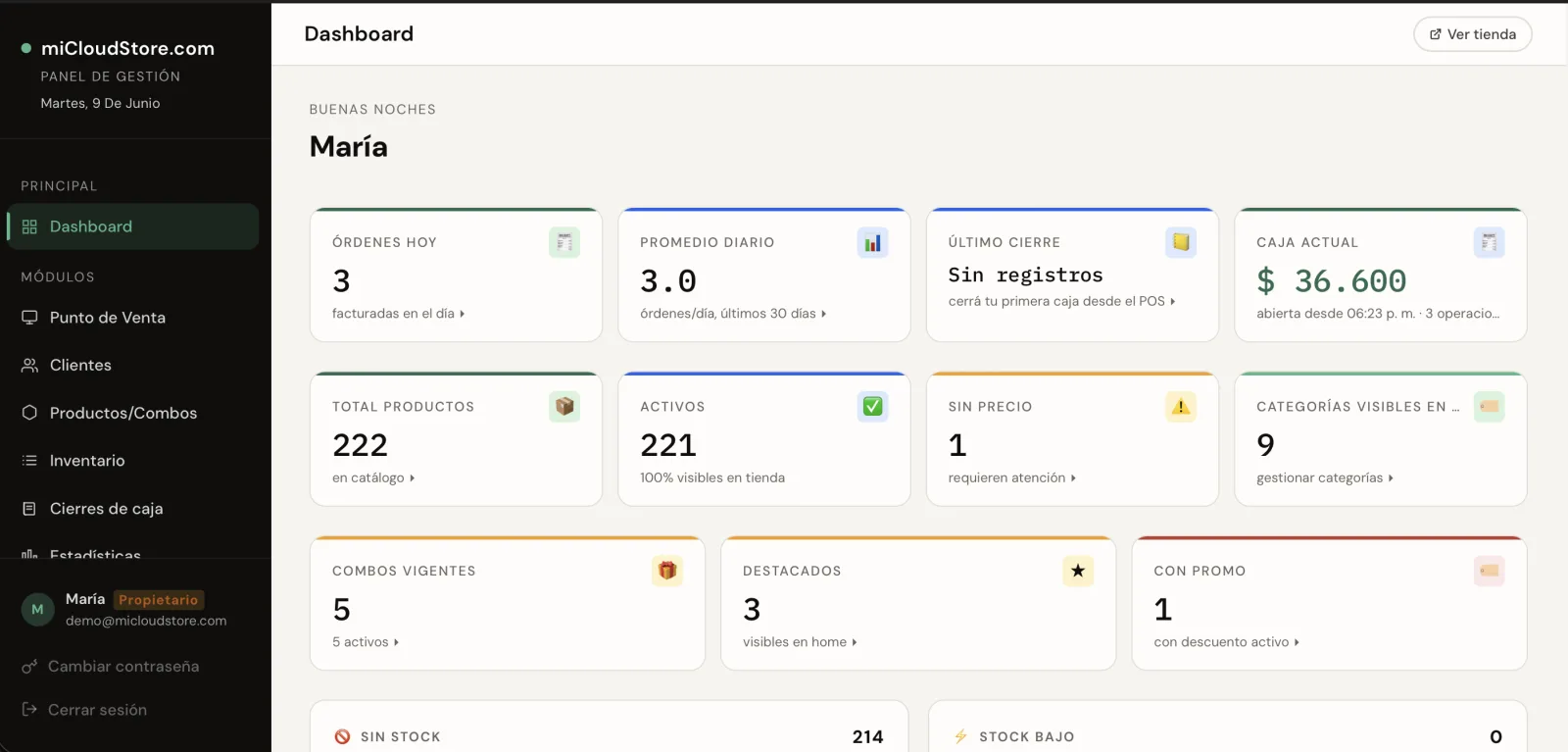Click the promo tag icon on Con Promo

click(x=1489, y=571)
